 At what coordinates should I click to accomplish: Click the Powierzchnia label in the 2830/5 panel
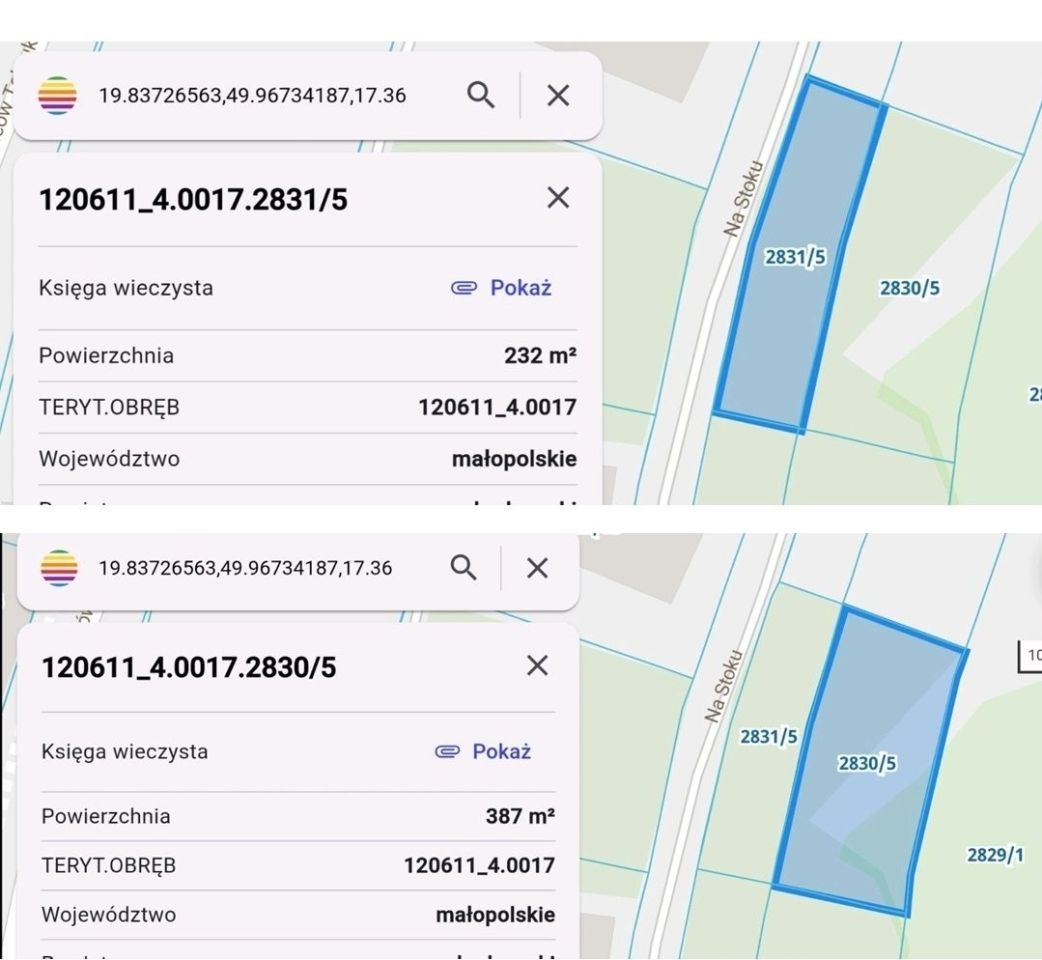pyautogui.click(x=106, y=816)
